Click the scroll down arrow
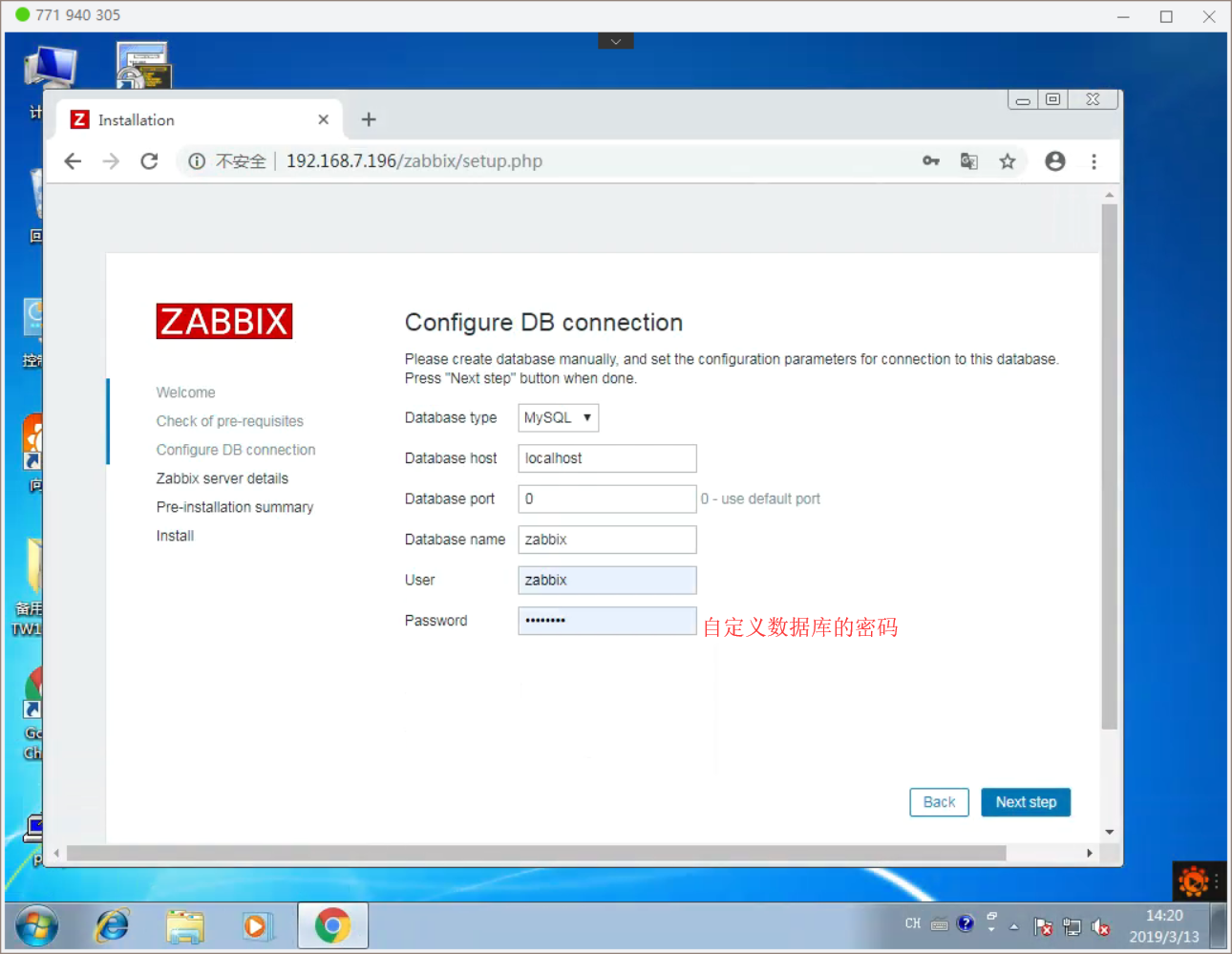The height and width of the screenshot is (954, 1232). 1109,832
